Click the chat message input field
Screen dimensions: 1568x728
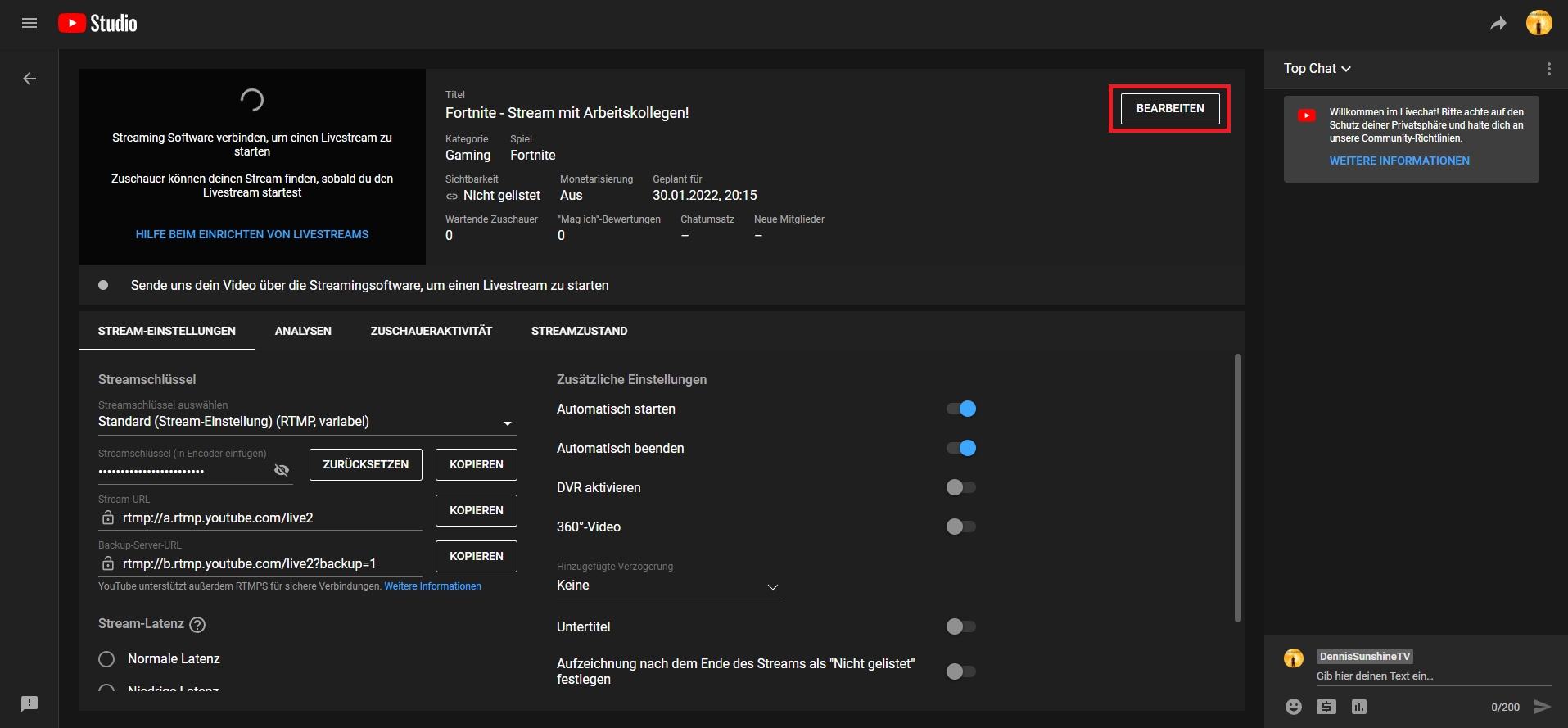pos(1434,676)
